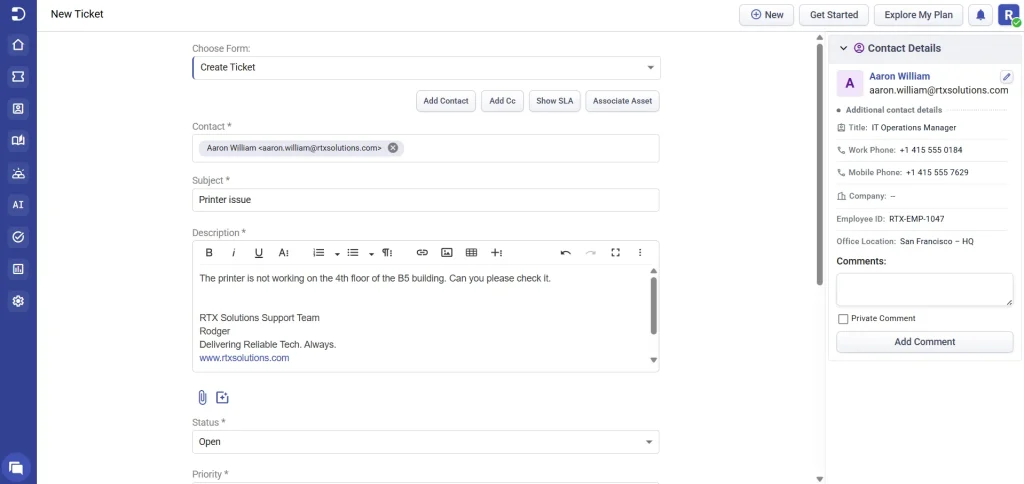Click the Associate Asset button
The height and width of the screenshot is (484, 1024).
622,101
